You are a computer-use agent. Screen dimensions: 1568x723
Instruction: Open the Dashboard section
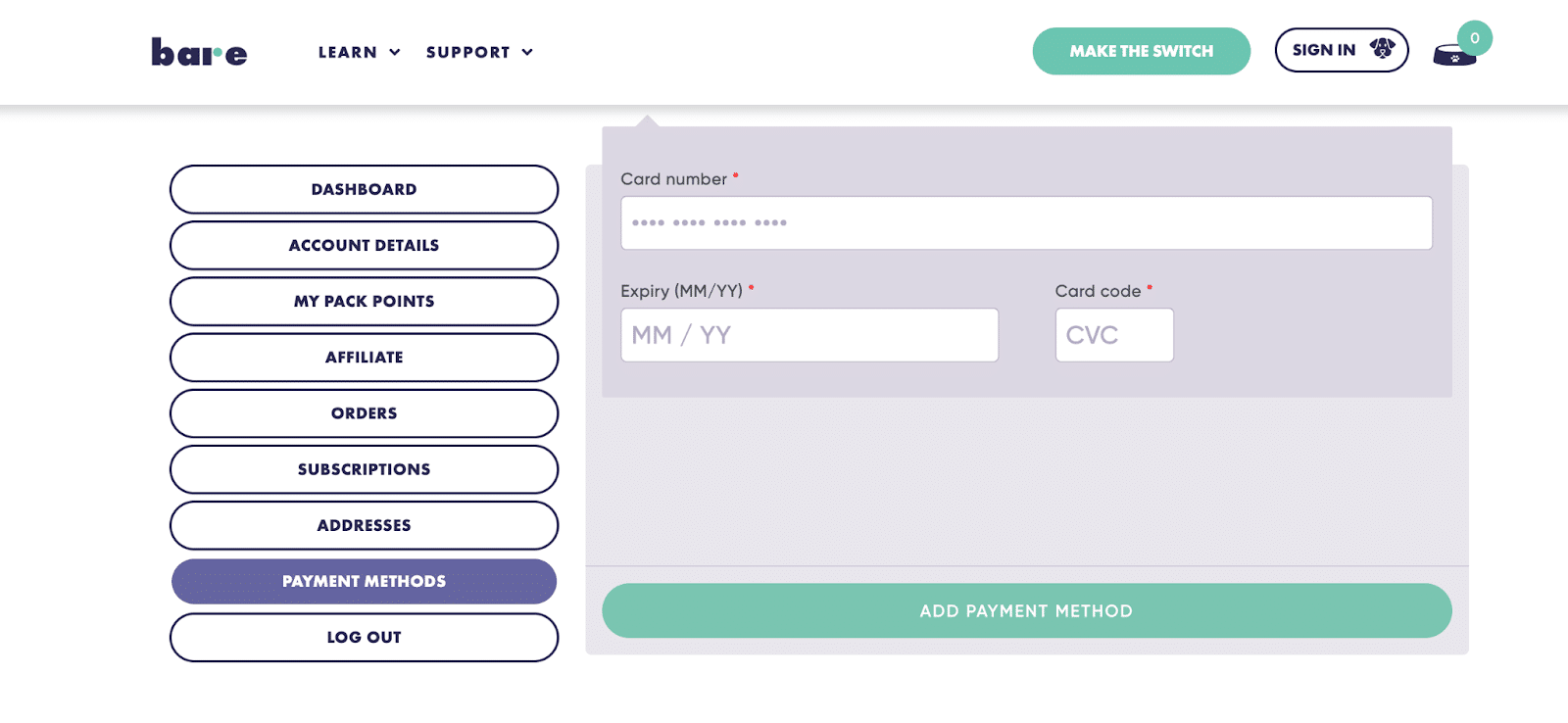(x=364, y=189)
